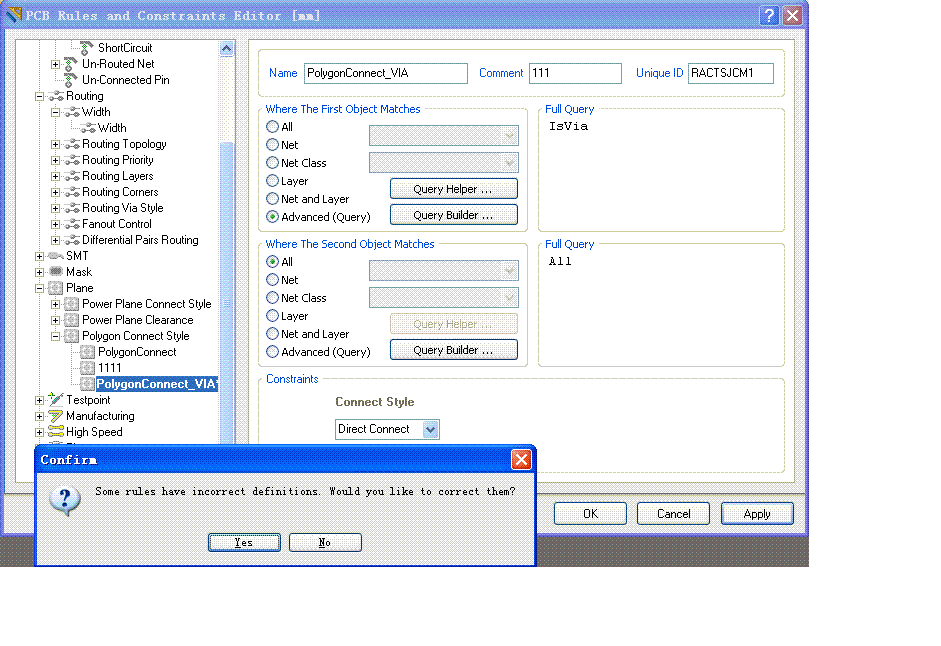Click the Plane category icon
This screenshot has width=941, height=646.
point(56,288)
